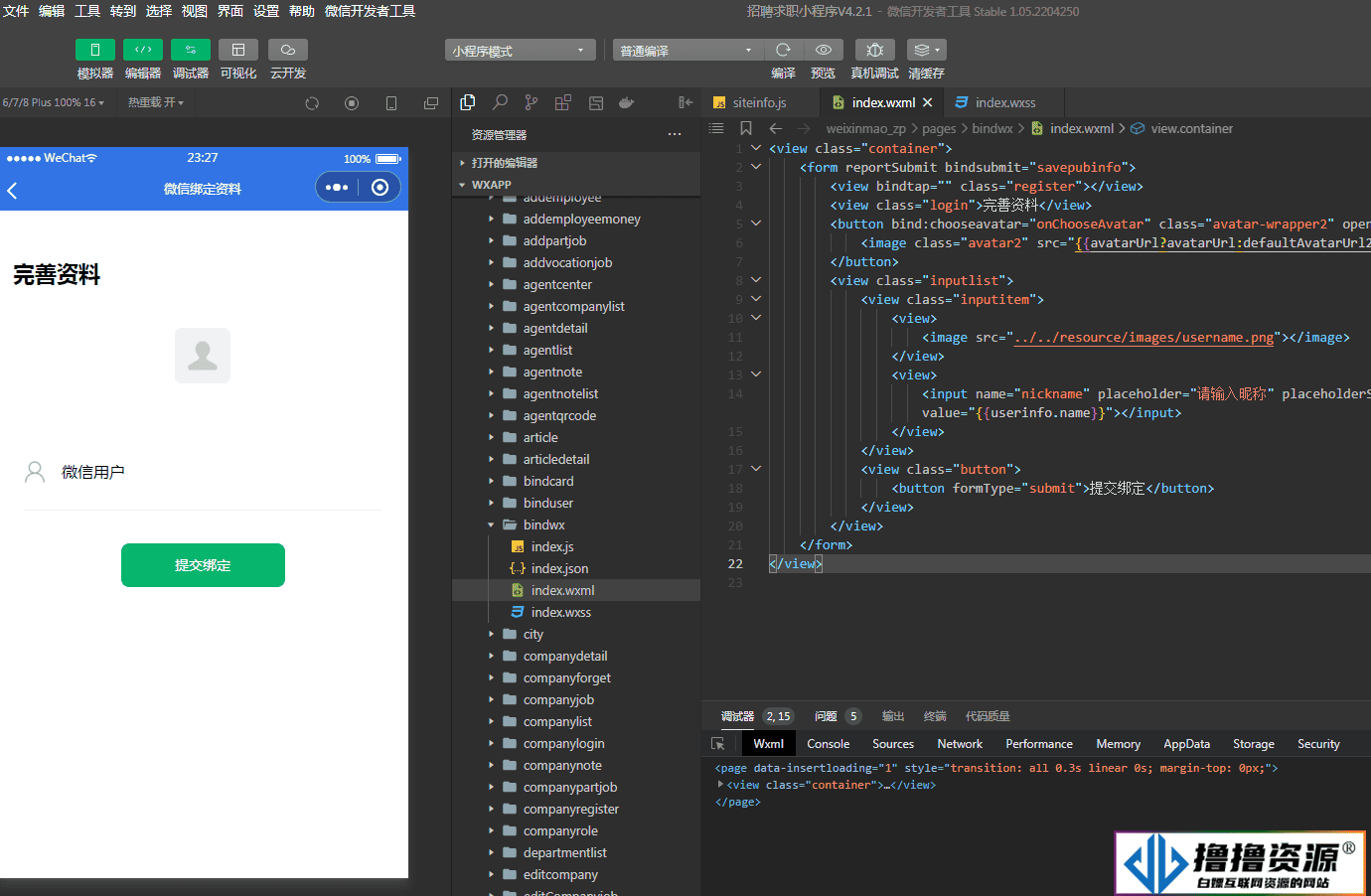Click the nickname input showing 微信用户
Viewport: 1371px width, 896px height.
pos(219,472)
